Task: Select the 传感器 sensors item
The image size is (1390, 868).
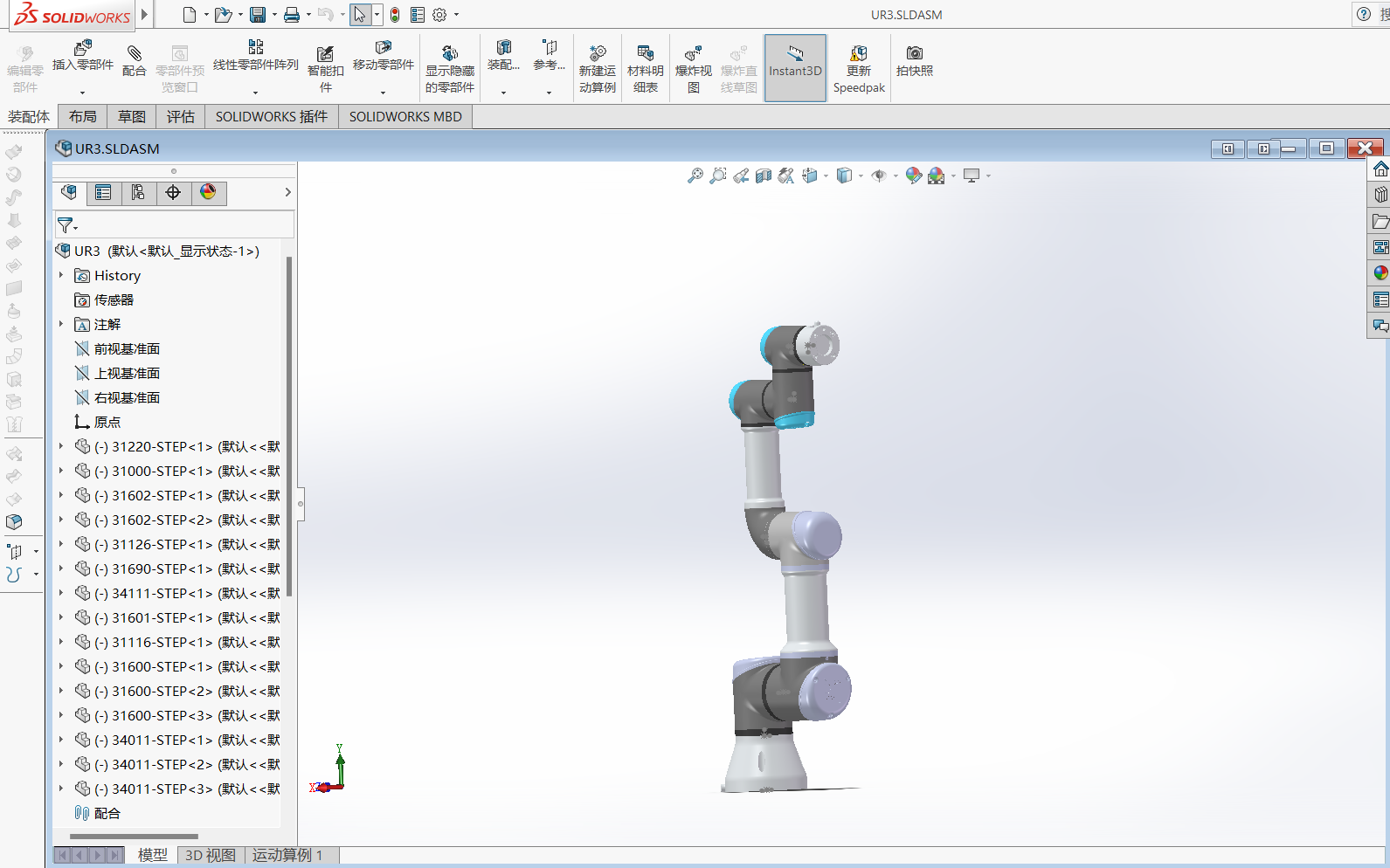Action: (x=105, y=300)
